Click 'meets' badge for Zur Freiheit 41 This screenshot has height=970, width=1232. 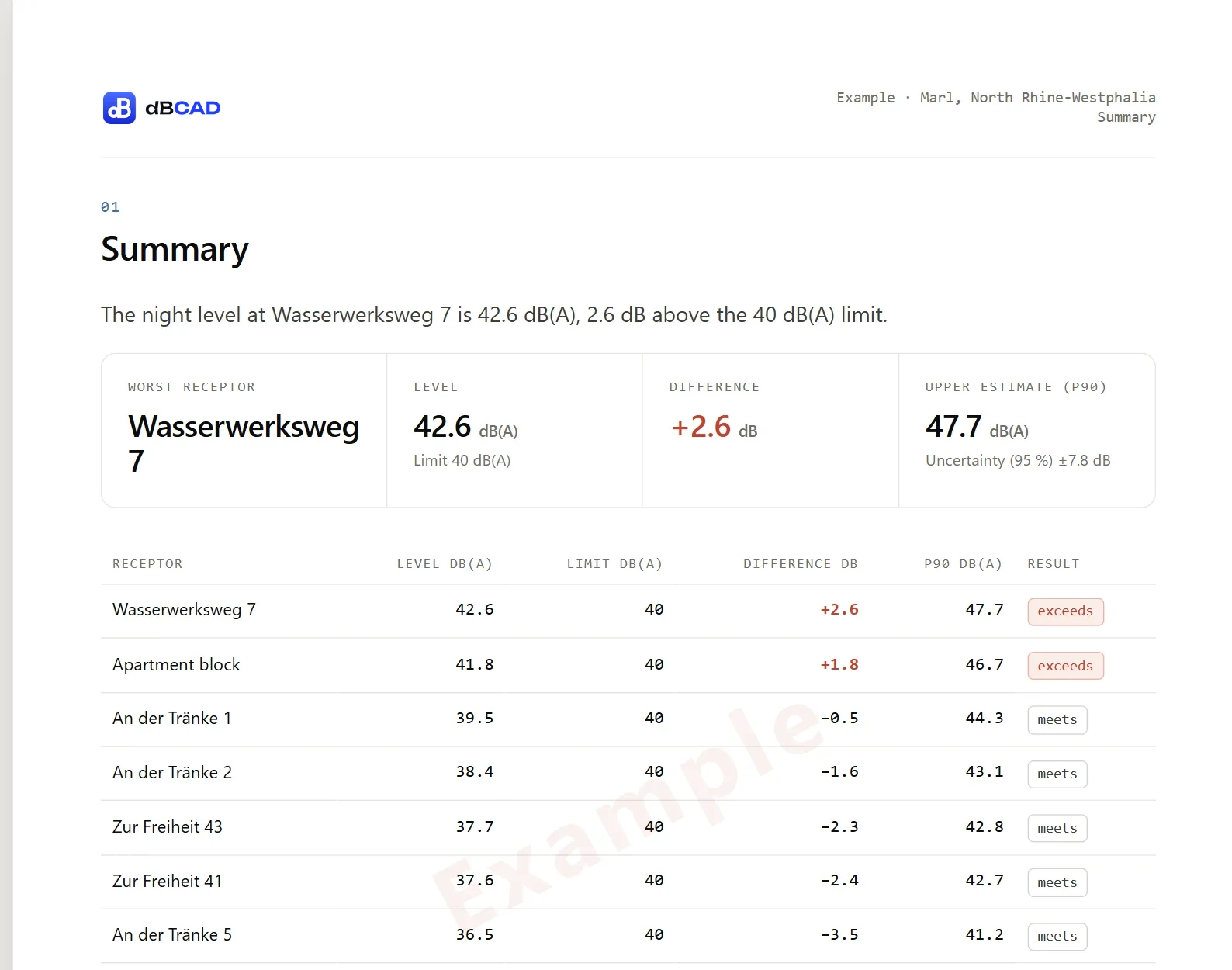point(1057,883)
